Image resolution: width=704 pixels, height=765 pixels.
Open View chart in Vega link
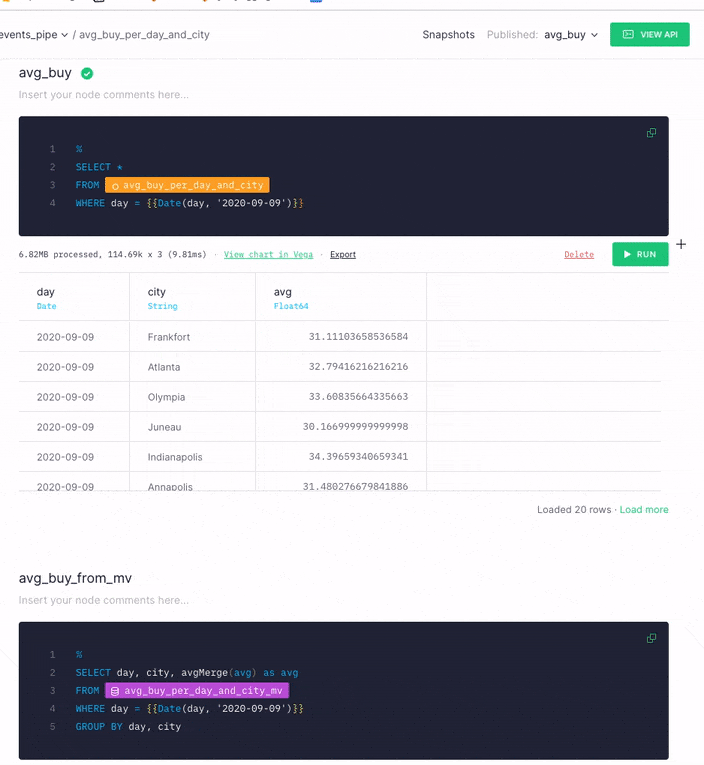(x=268, y=255)
